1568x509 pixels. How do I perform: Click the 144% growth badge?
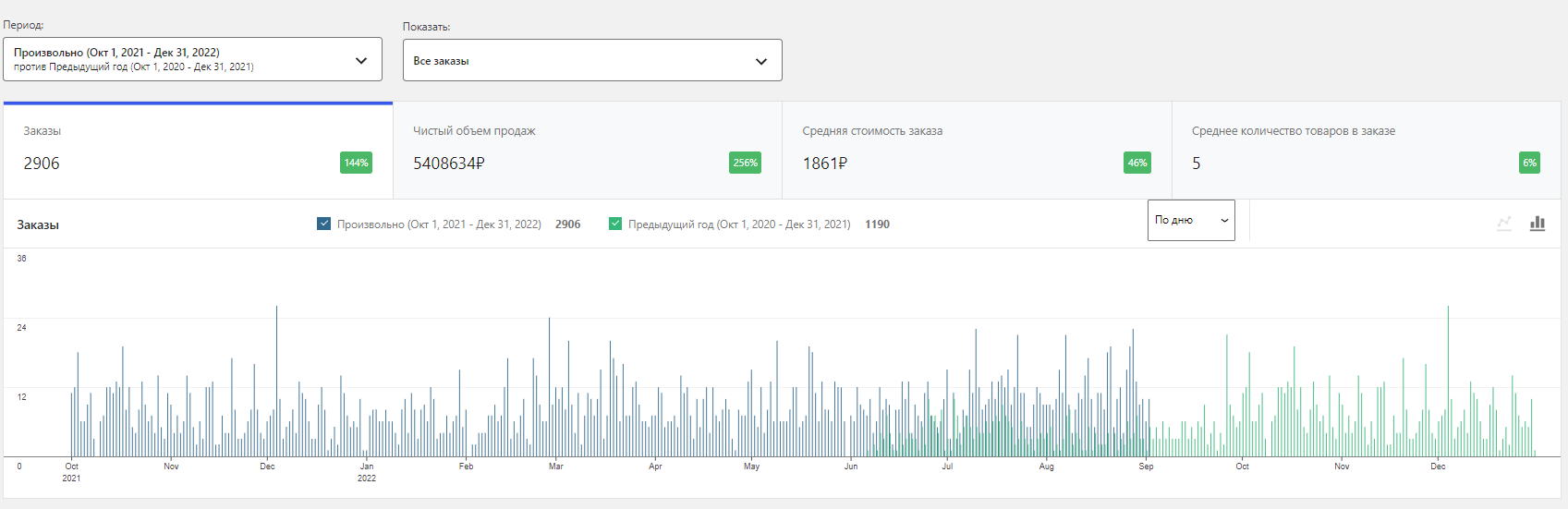pos(356,163)
